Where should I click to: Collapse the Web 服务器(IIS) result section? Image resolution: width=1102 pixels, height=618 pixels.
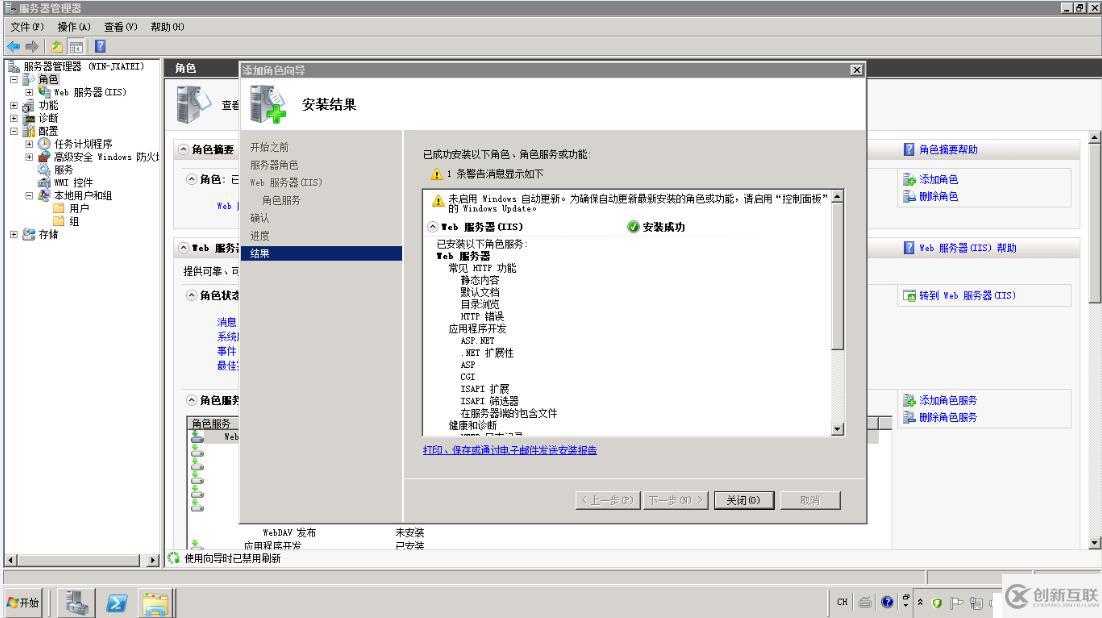(x=433, y=226)
